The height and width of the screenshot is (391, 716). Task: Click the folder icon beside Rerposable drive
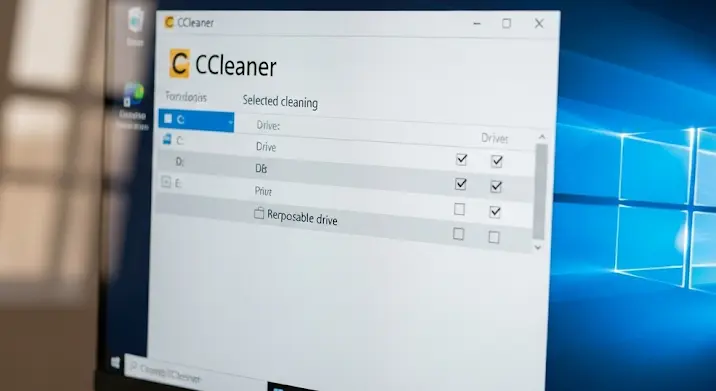click(259, 213)
